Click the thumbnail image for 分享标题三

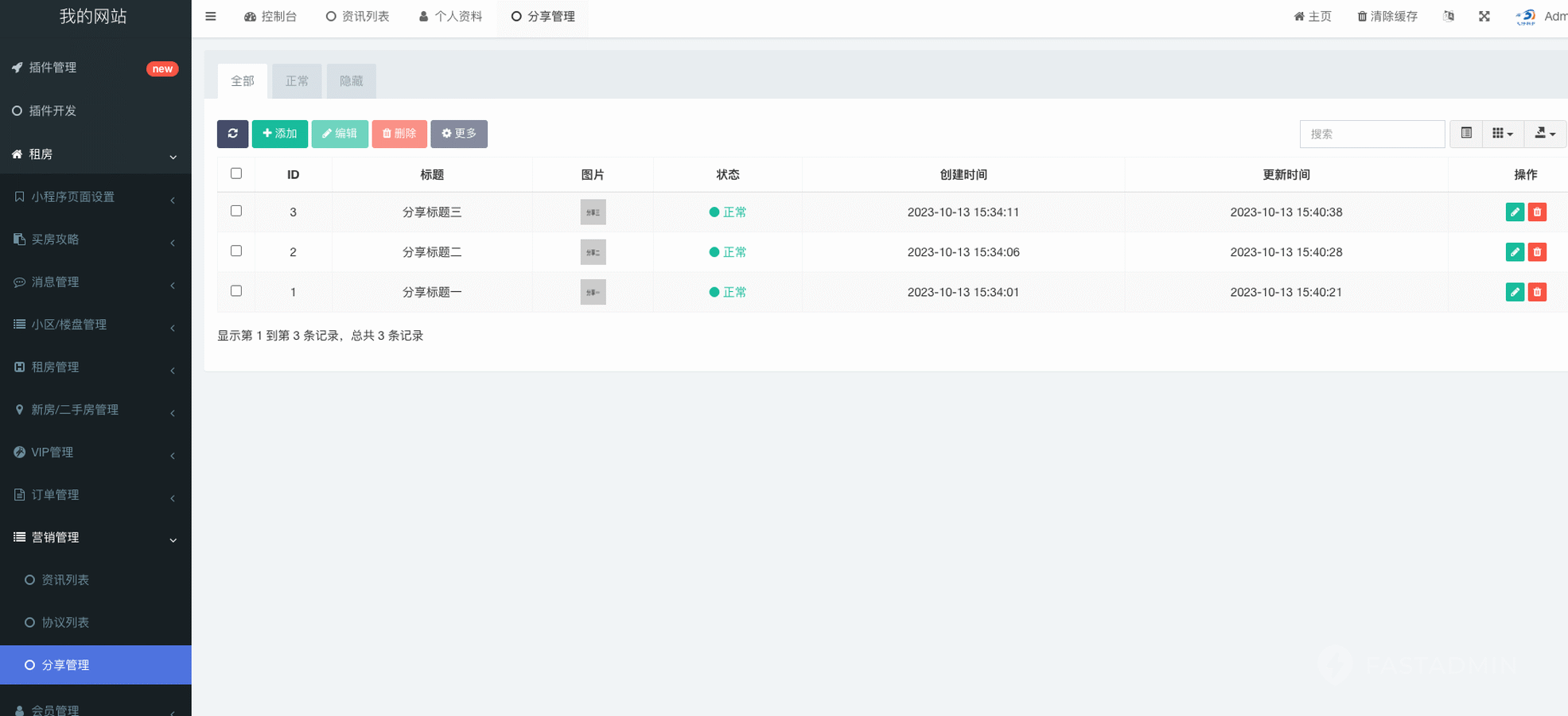(x=593, y=212)
